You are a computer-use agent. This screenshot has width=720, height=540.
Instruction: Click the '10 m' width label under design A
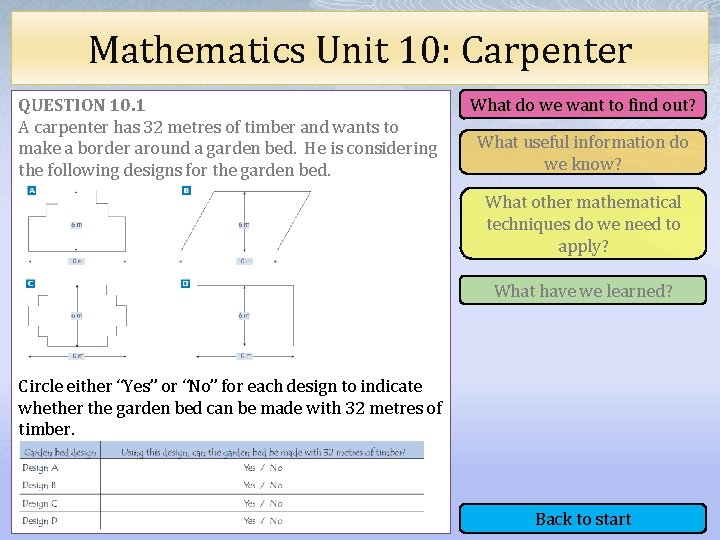[76, 261]
